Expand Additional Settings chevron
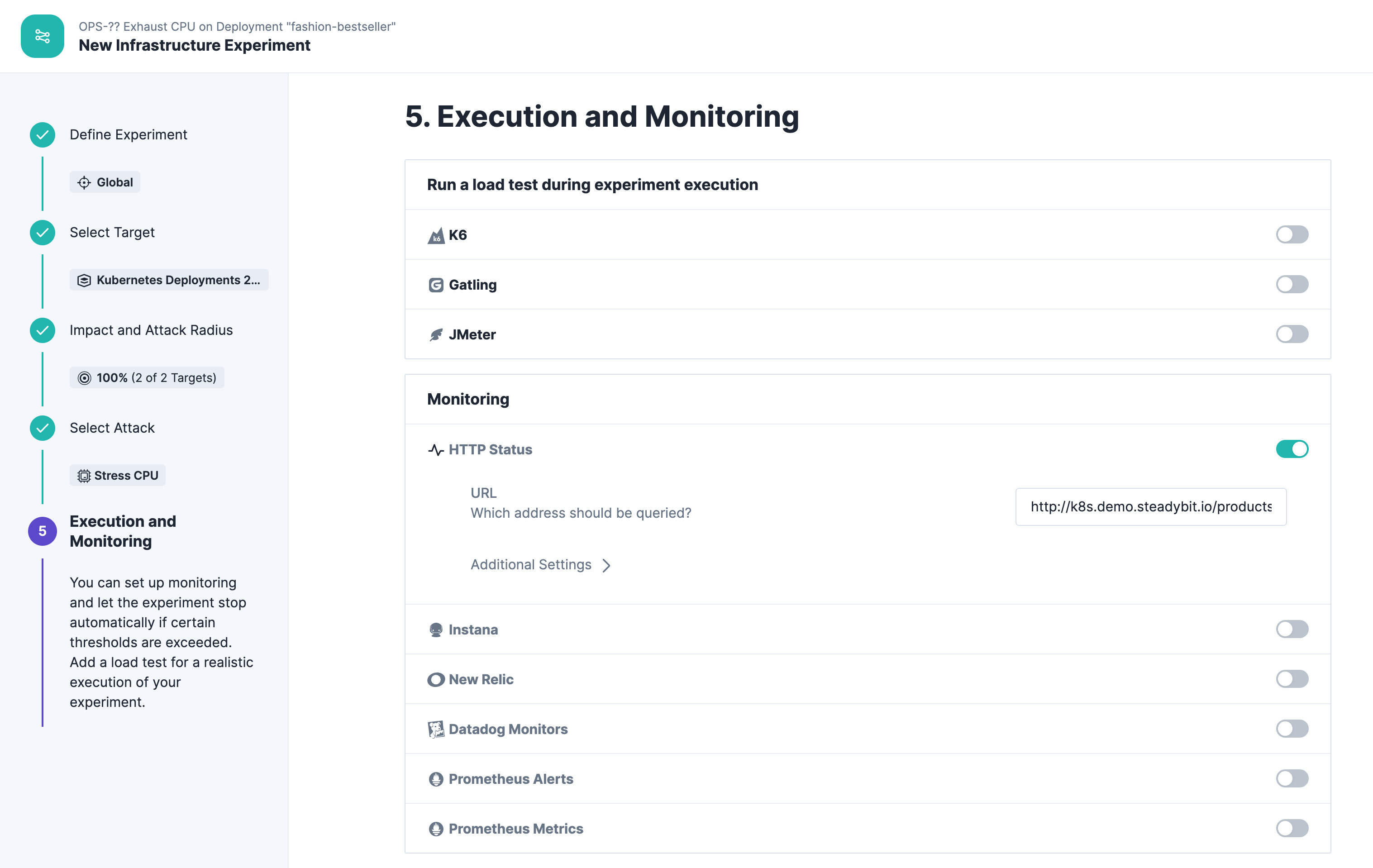 (606, 565)
